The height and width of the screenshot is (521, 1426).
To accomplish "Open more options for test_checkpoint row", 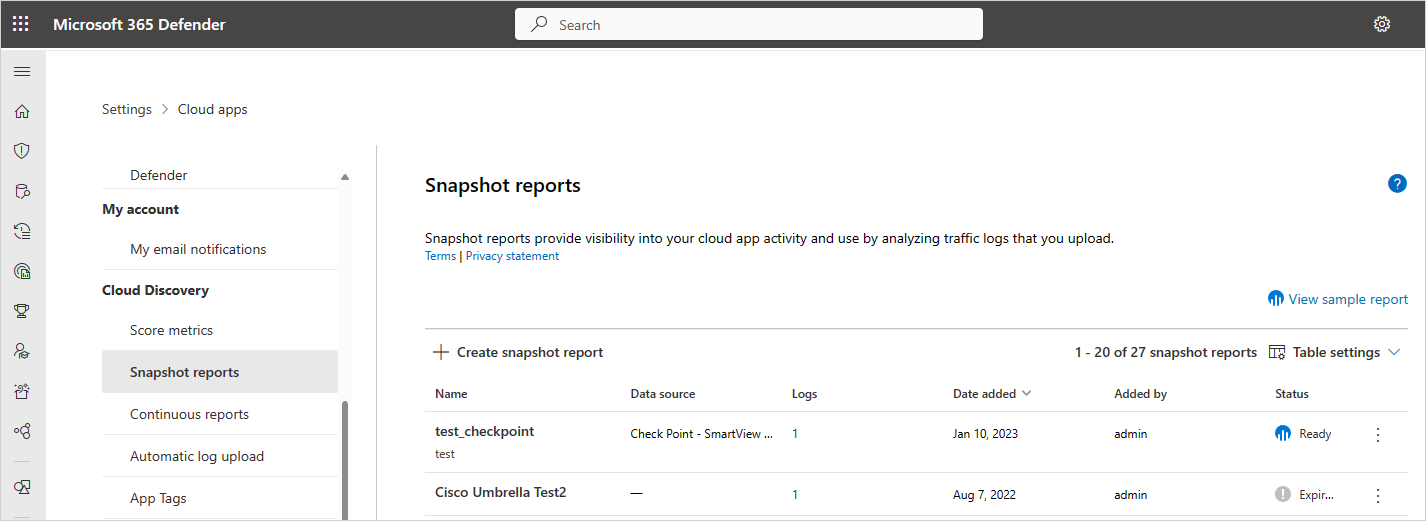I will pyautogui.click(x=1378, y=434).
